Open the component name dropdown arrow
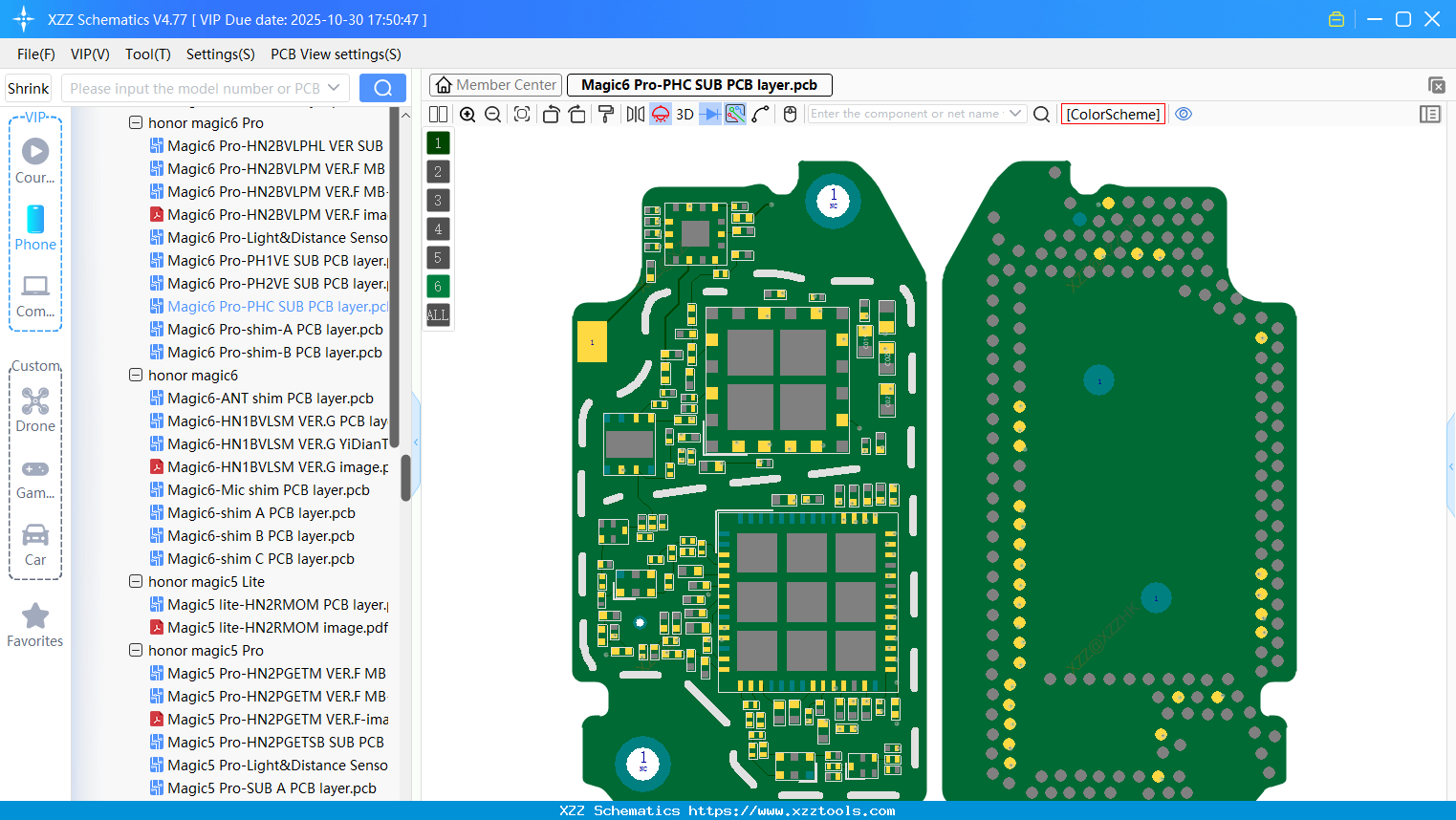This screenshot has height=820, width=1456. coord(1015,114)
